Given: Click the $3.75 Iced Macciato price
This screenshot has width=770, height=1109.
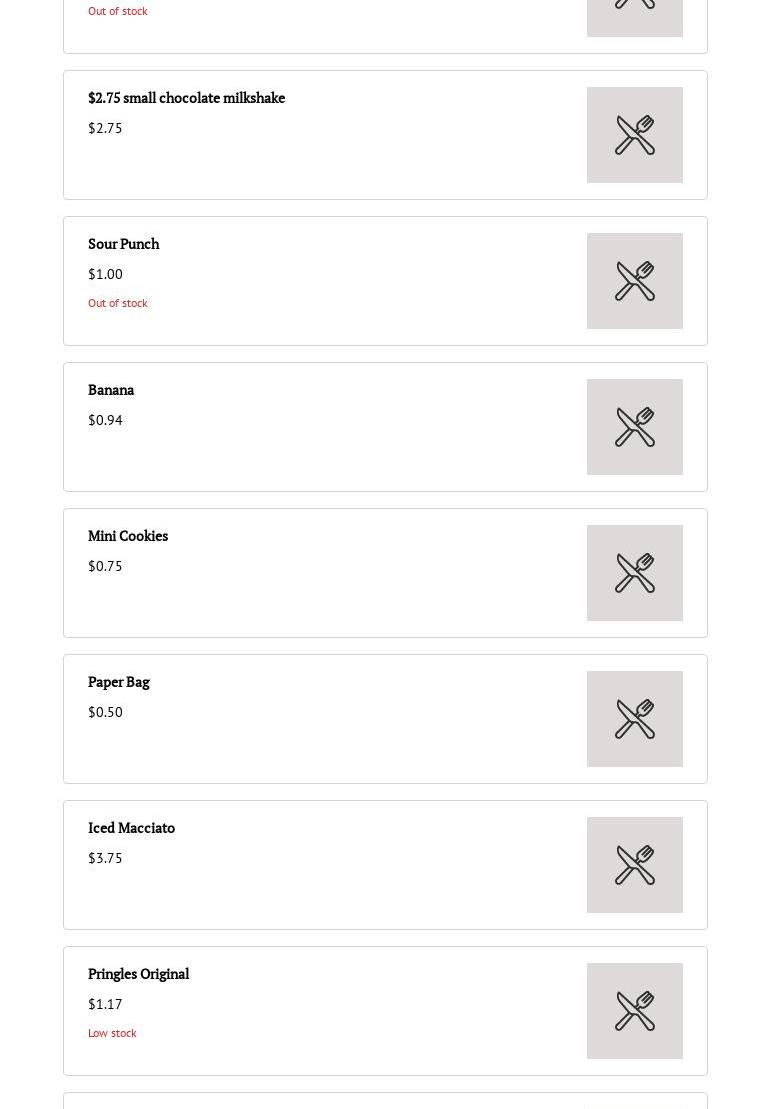Looking at the screenshot, I should [105, 858].
